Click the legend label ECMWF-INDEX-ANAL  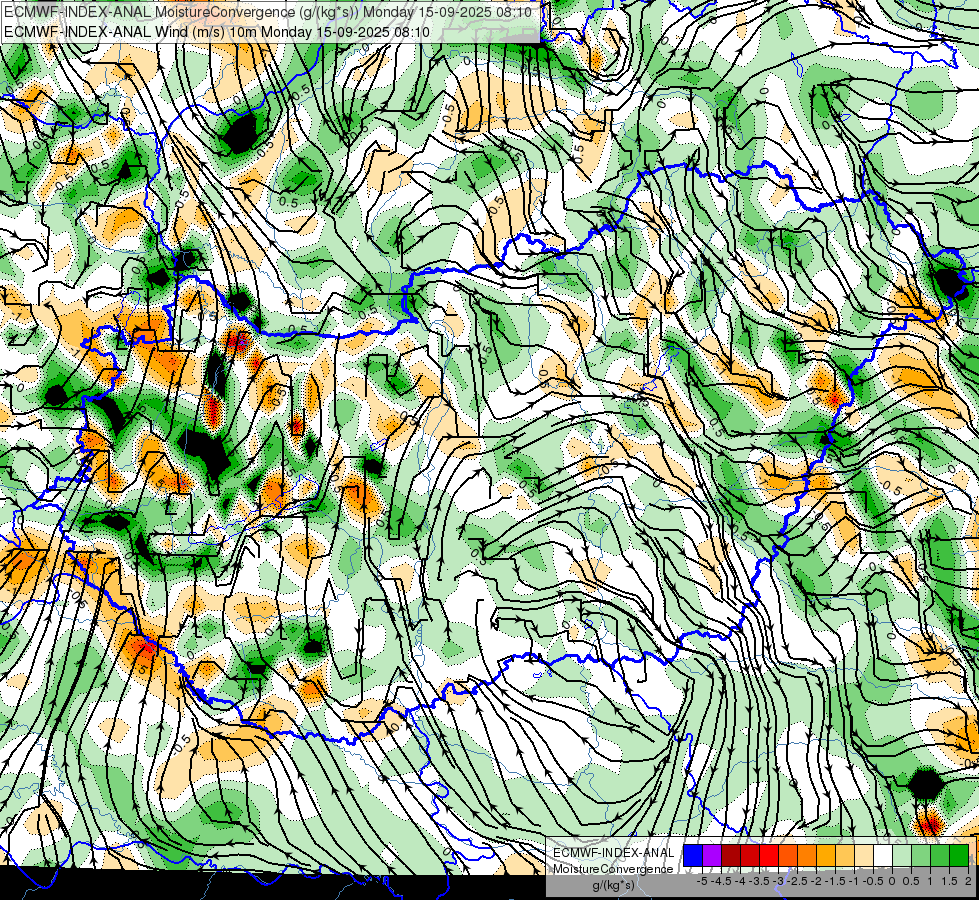click(614, 853)
